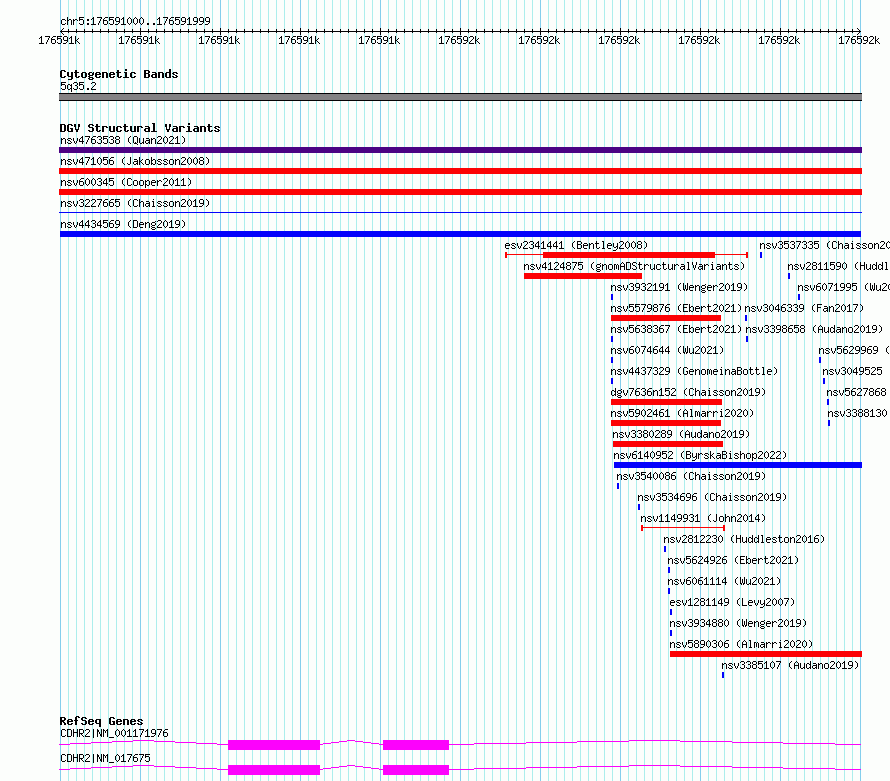Click the CDHR2|NM_017675 gene label
The height and width of the screenshot is (781, 890).
coord(105,758)
